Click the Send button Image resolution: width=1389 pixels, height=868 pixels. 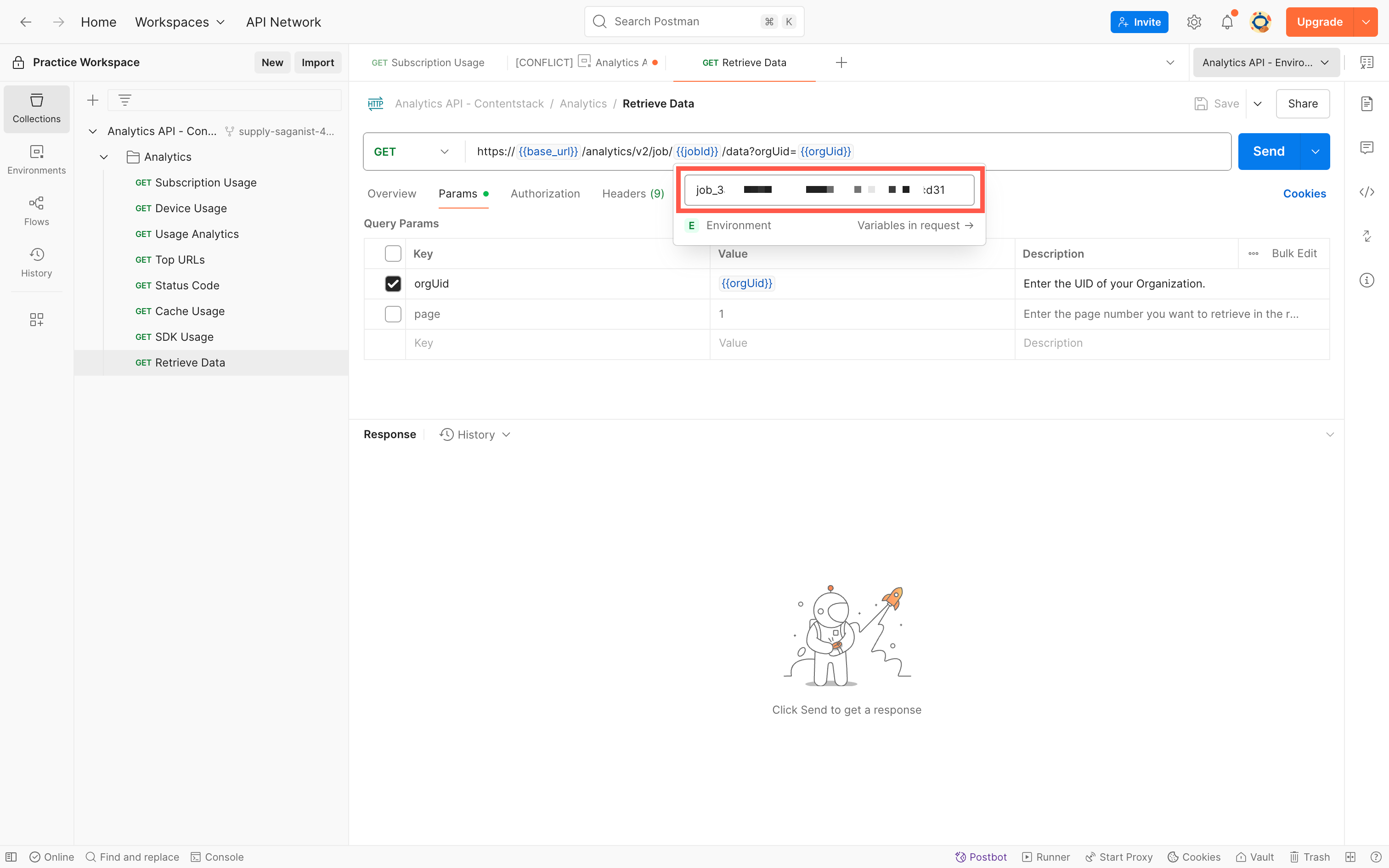click(x=1269, y=152)
